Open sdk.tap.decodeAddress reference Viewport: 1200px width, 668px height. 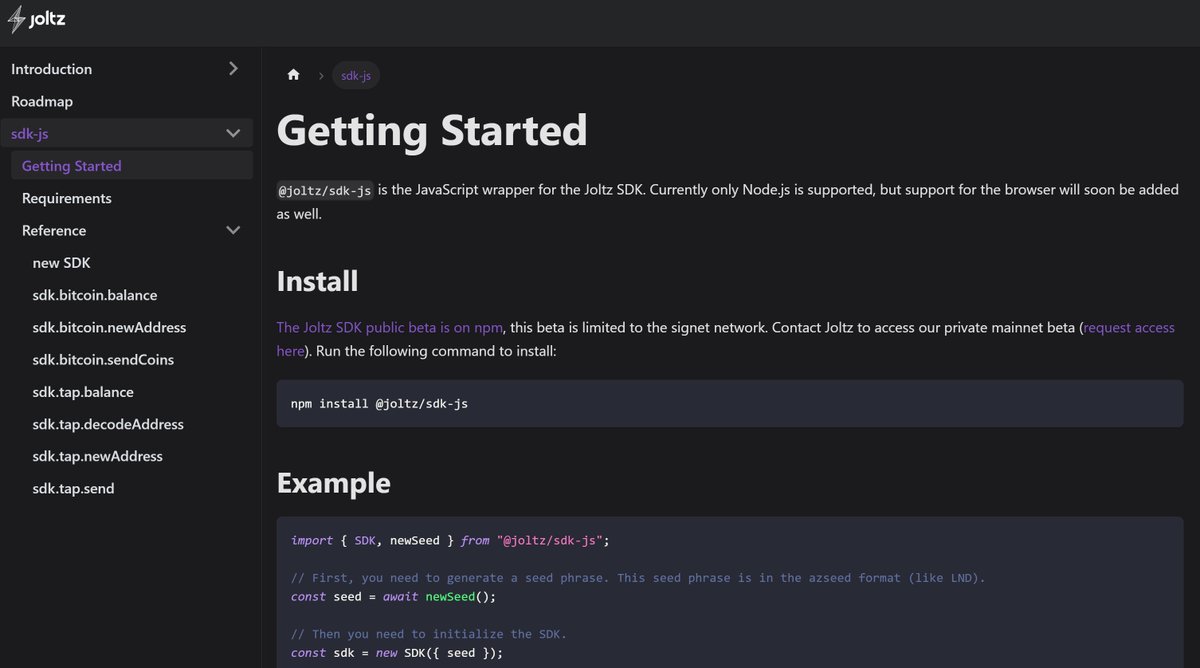[x=108, y=424]
